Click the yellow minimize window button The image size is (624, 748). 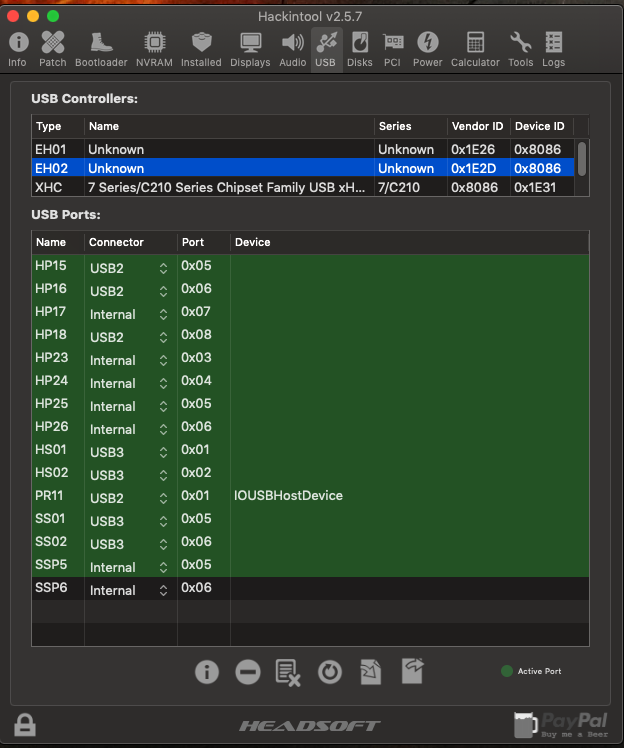33,16
